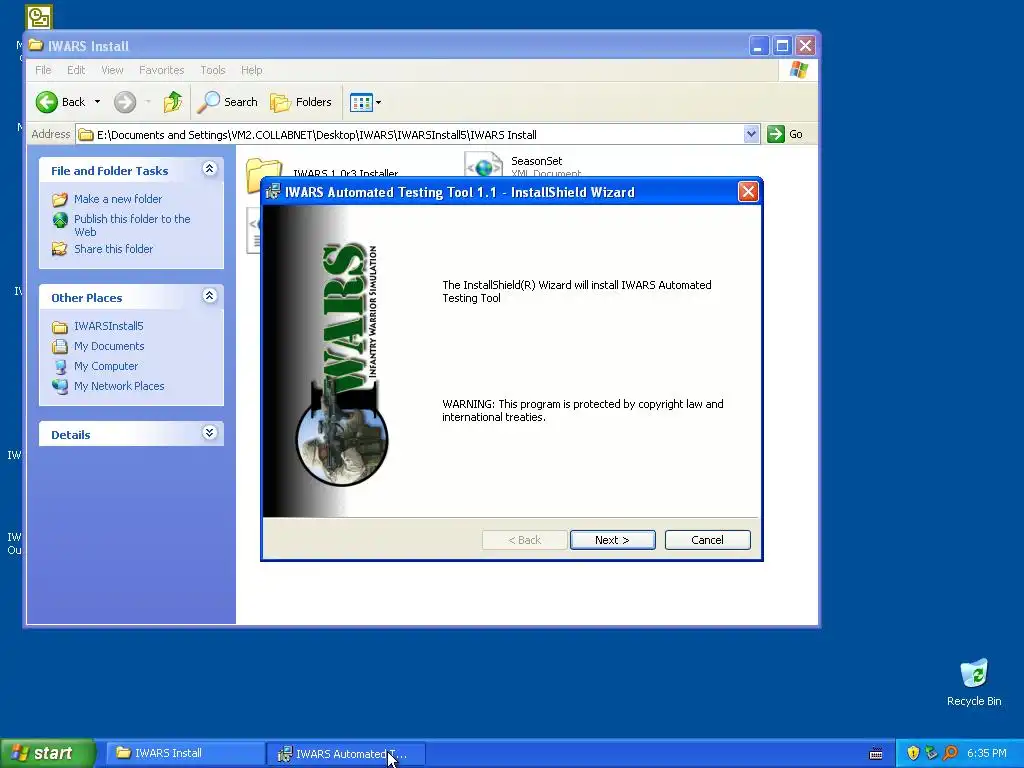The width and height of the screenshot is (1024, 768).
Task: Open IWARSInstall5 in Other Places
Action: (108, 326)
